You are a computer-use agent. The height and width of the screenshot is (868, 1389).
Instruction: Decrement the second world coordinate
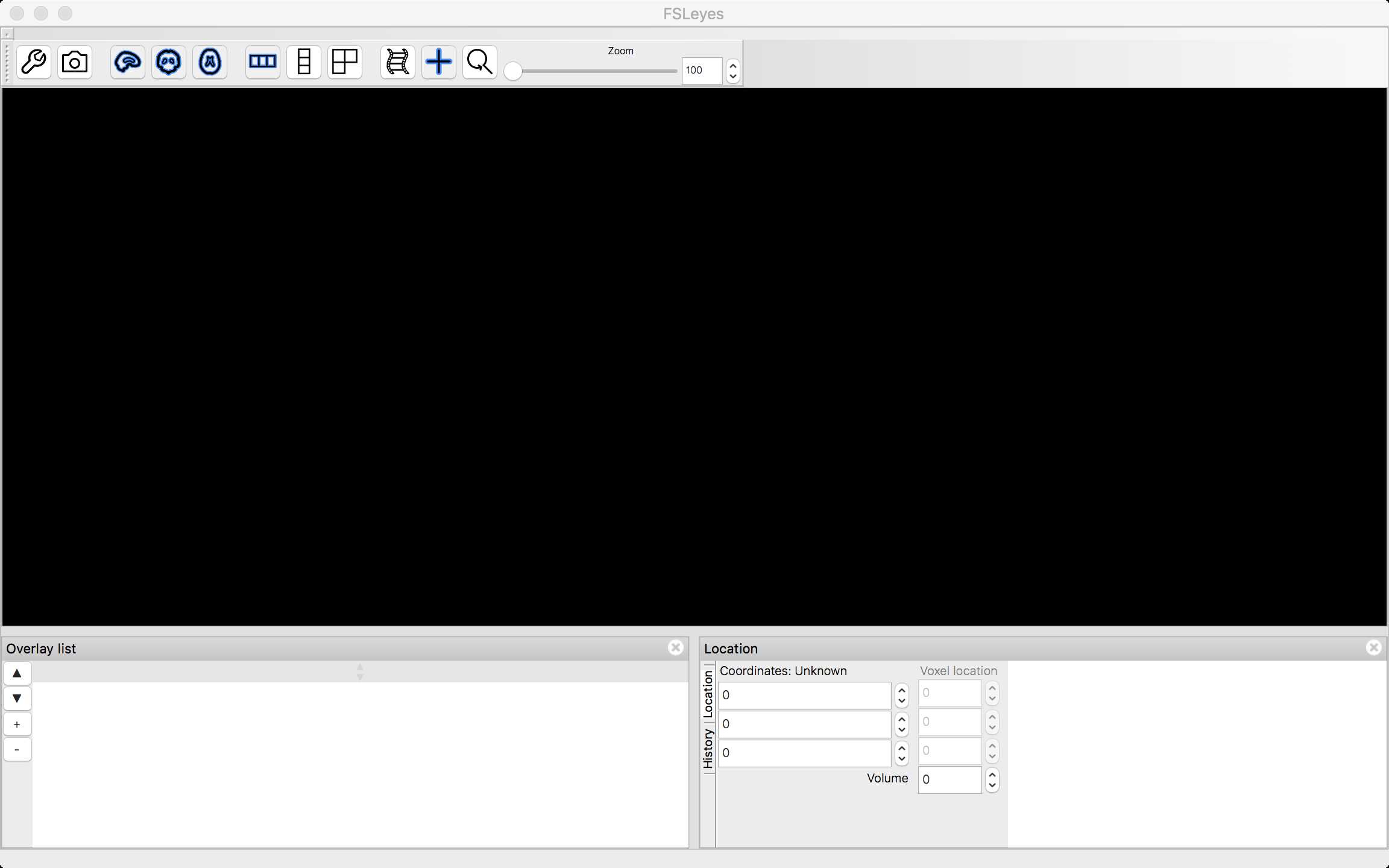click(902, 730)
